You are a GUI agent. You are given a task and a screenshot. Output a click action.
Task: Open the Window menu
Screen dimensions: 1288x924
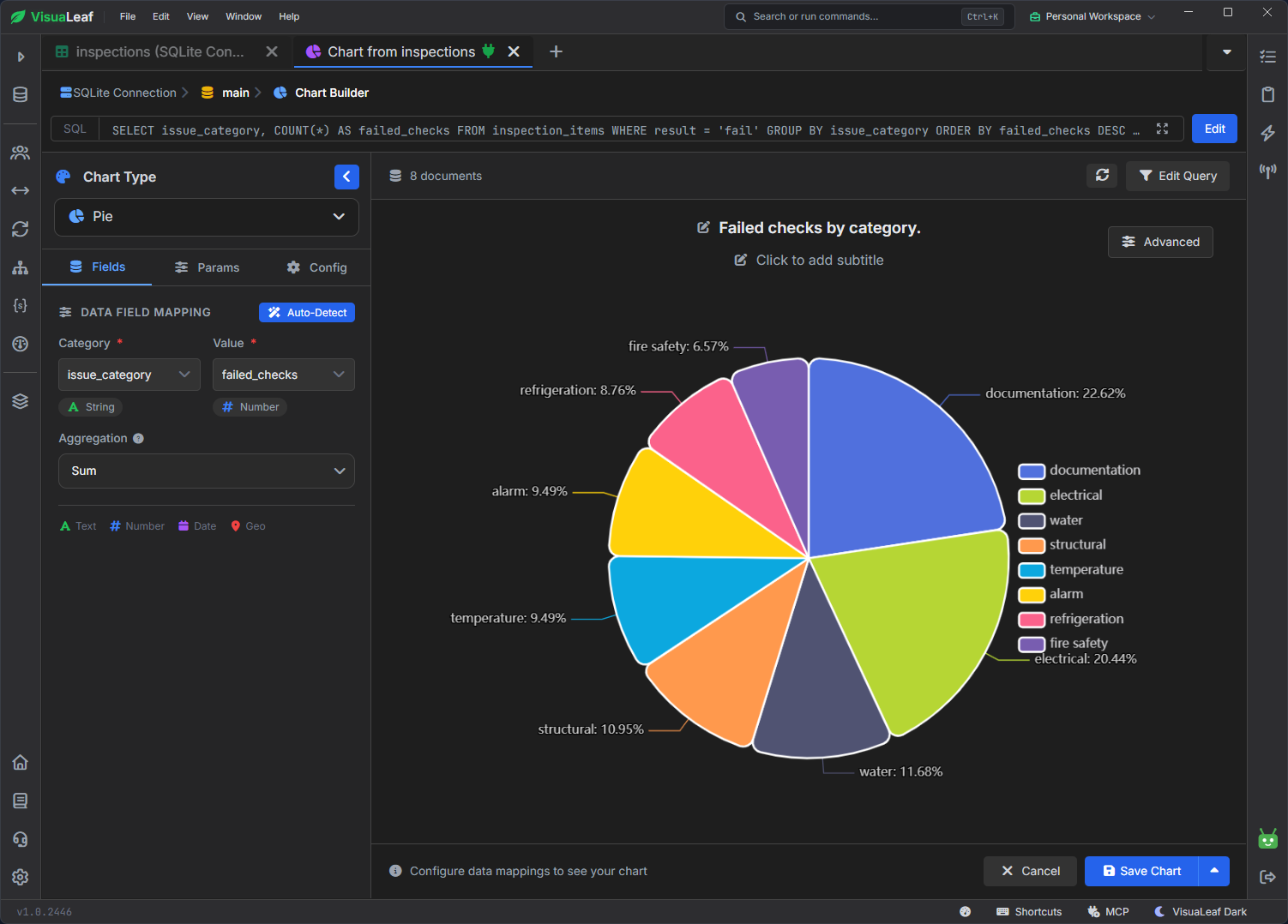pyautogui.click(x=244, y=16)
